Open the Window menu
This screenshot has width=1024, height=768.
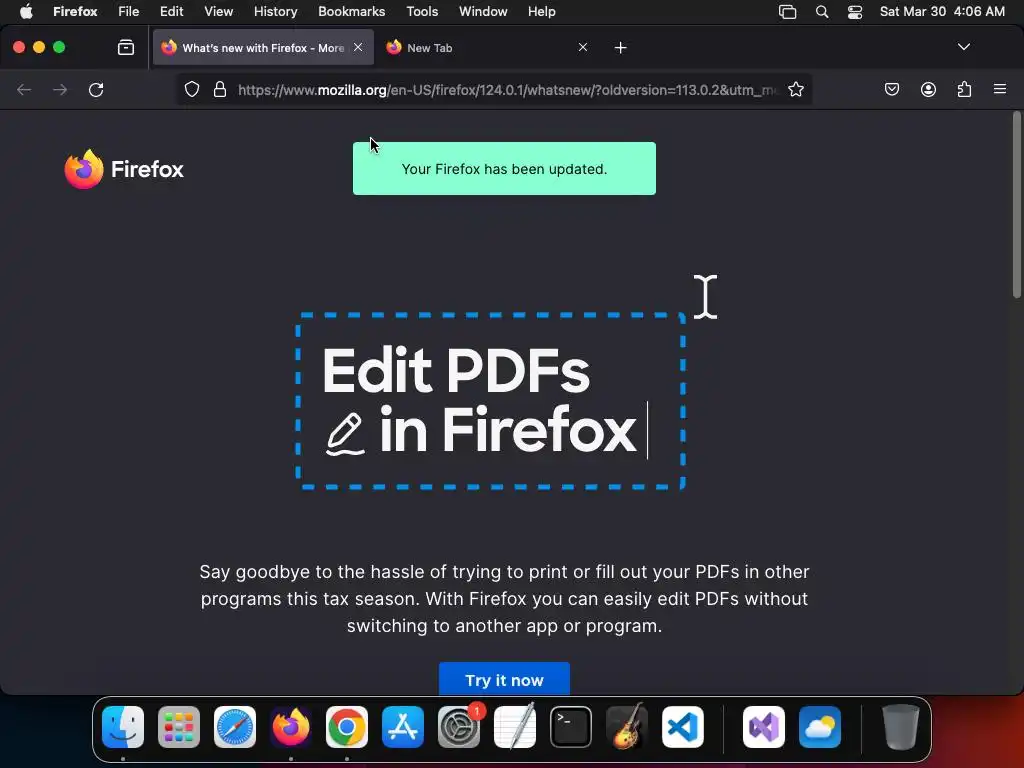483,12
